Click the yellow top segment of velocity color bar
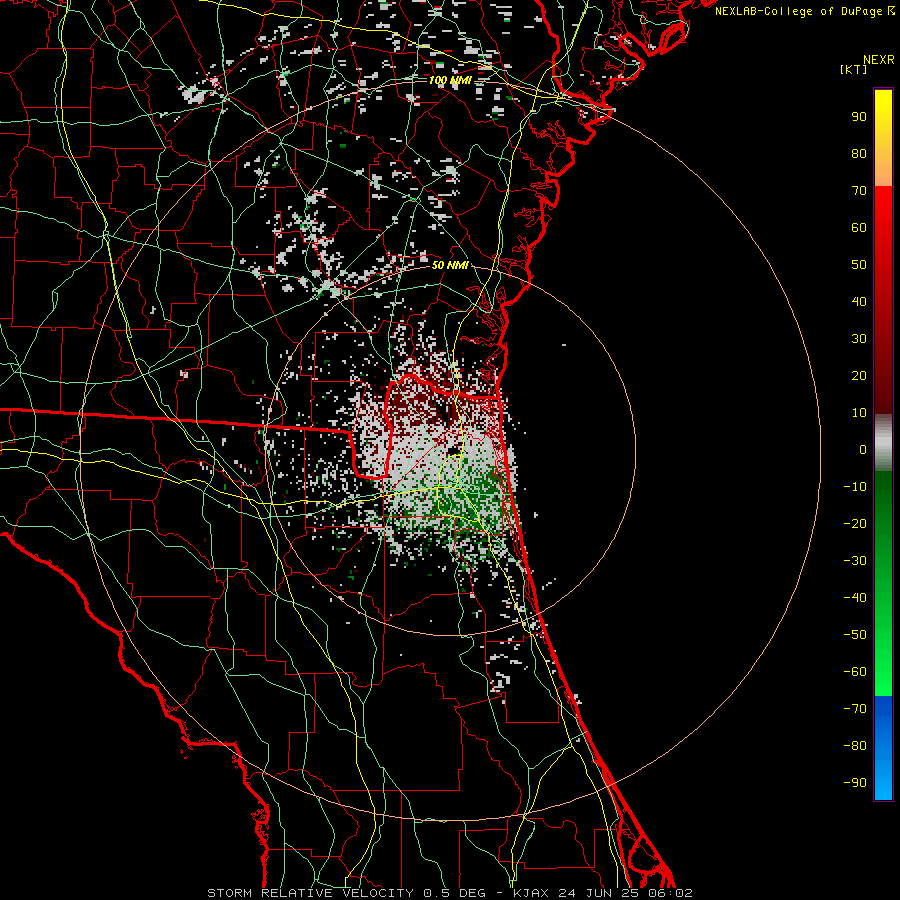The width and height of the screenshot is (900, 900). (x=883, y=138)
